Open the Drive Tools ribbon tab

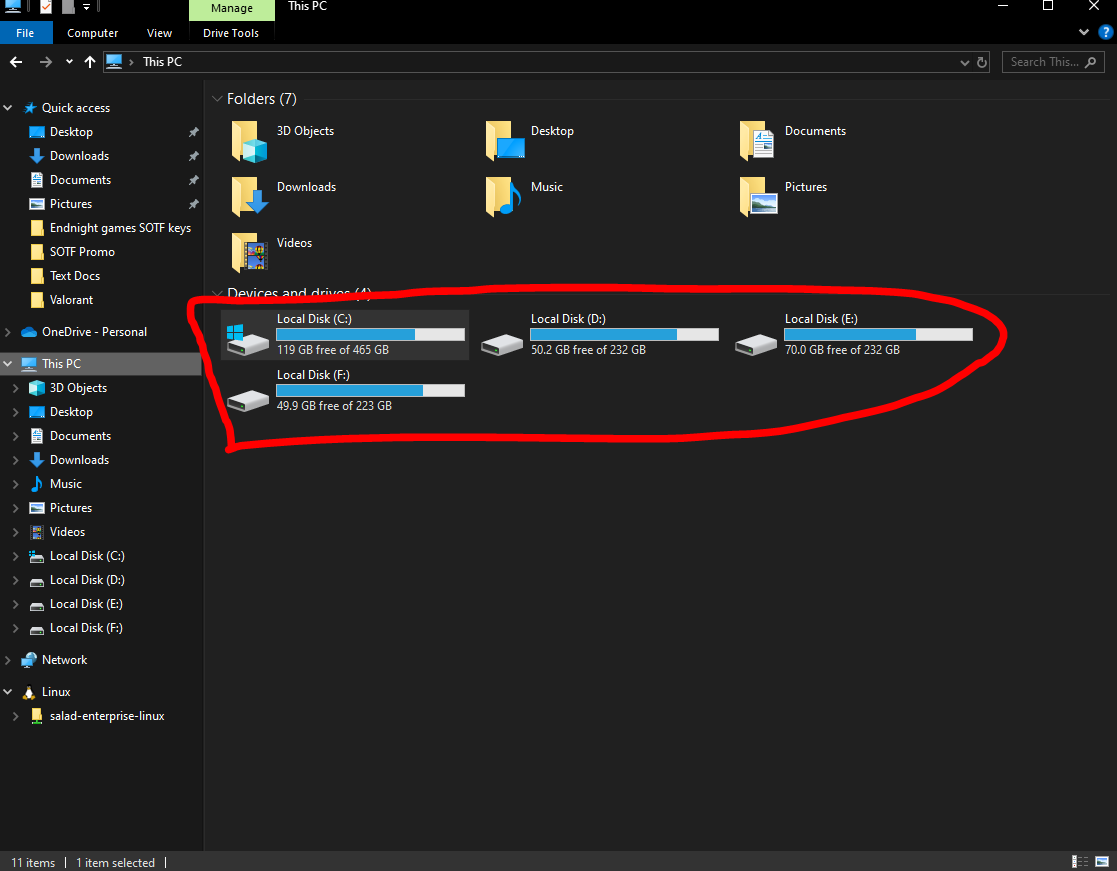click(231, 33)
